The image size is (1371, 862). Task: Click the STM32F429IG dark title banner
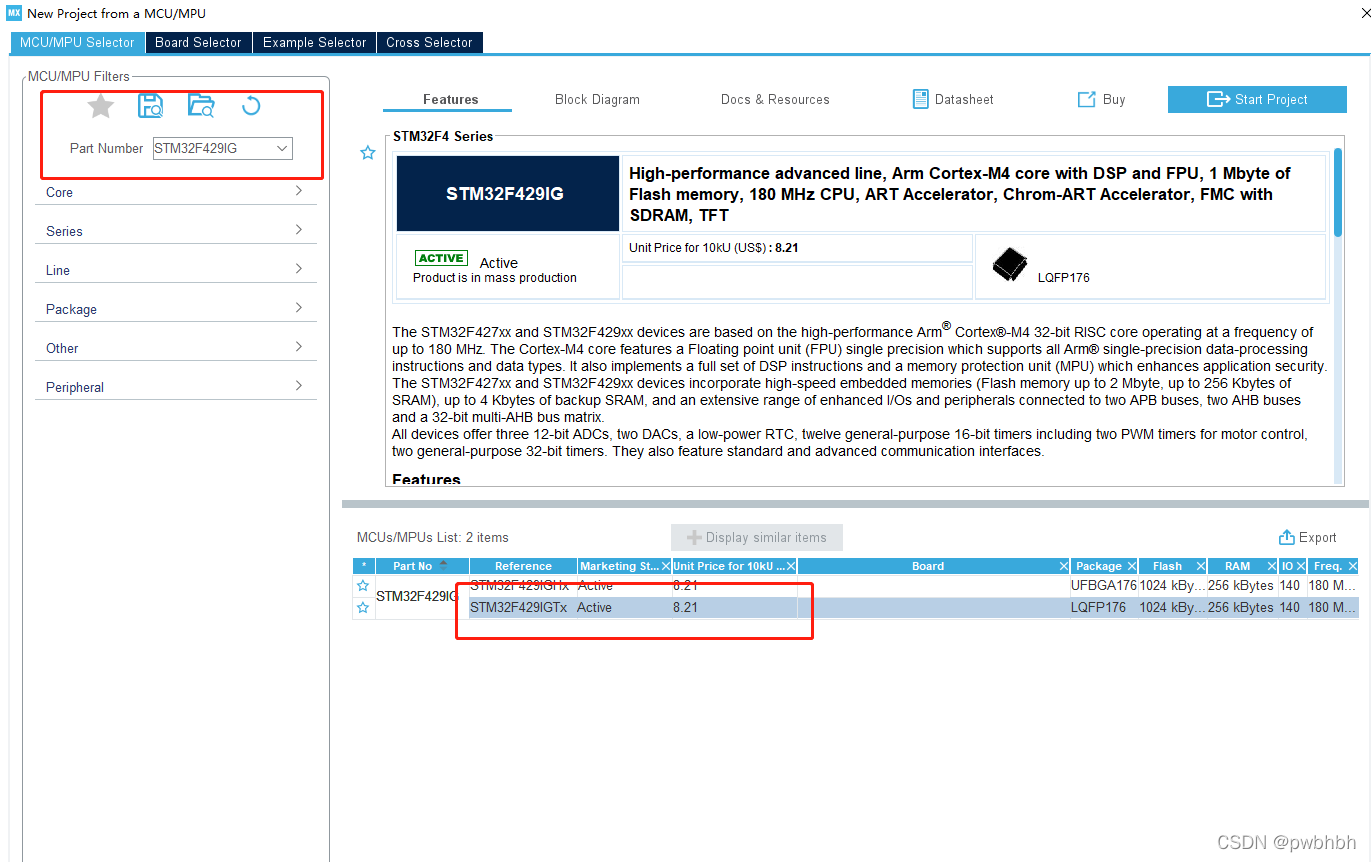(507, 193)
